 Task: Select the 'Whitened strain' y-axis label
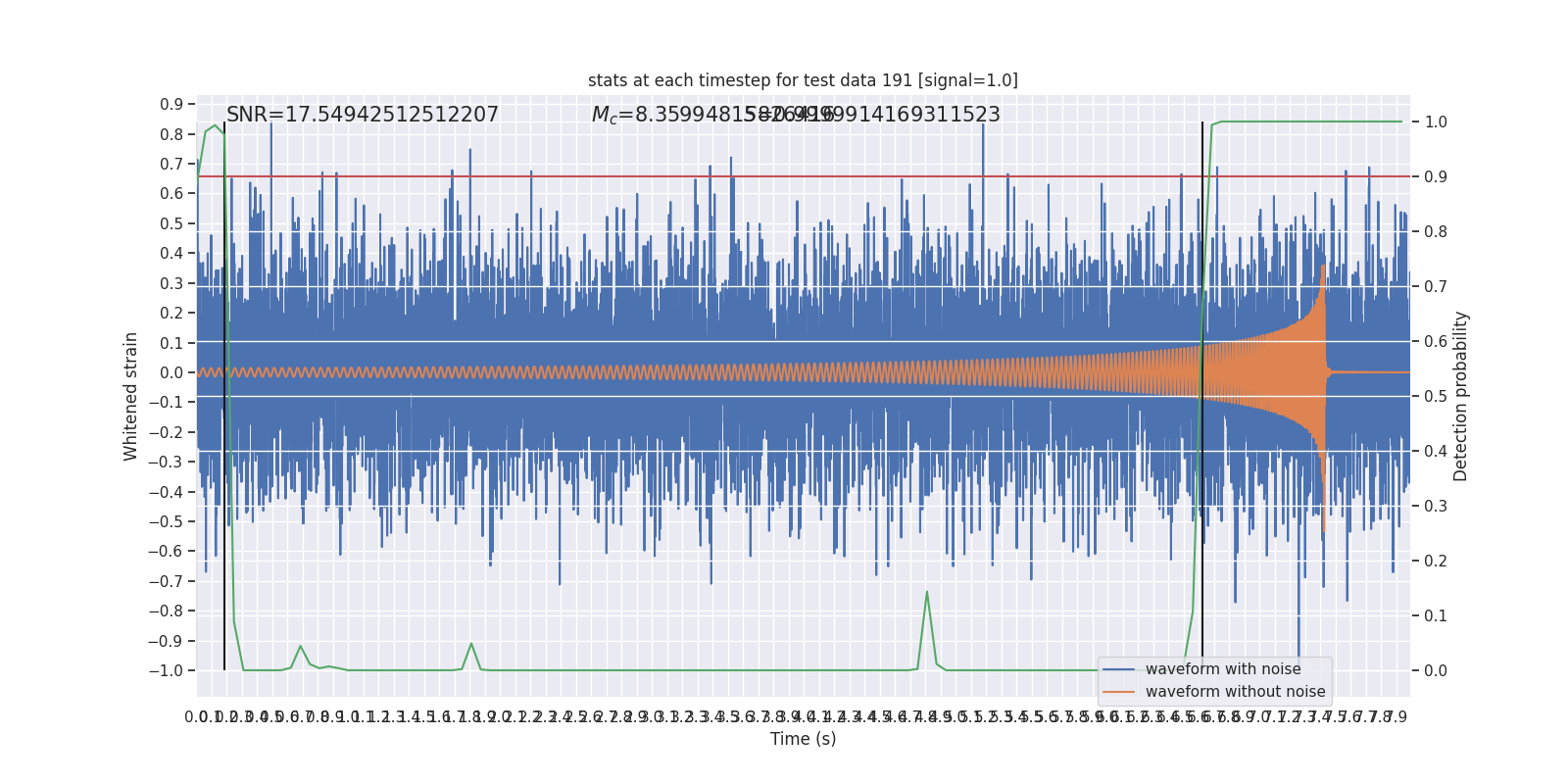(131, 397)
